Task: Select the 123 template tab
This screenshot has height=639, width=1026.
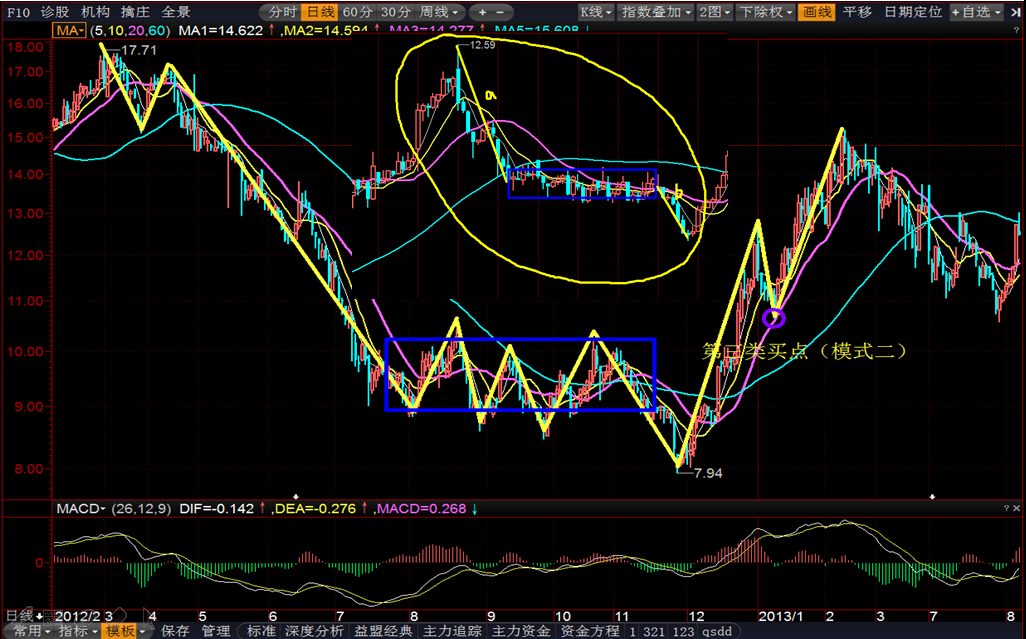Action: [683, 632]
